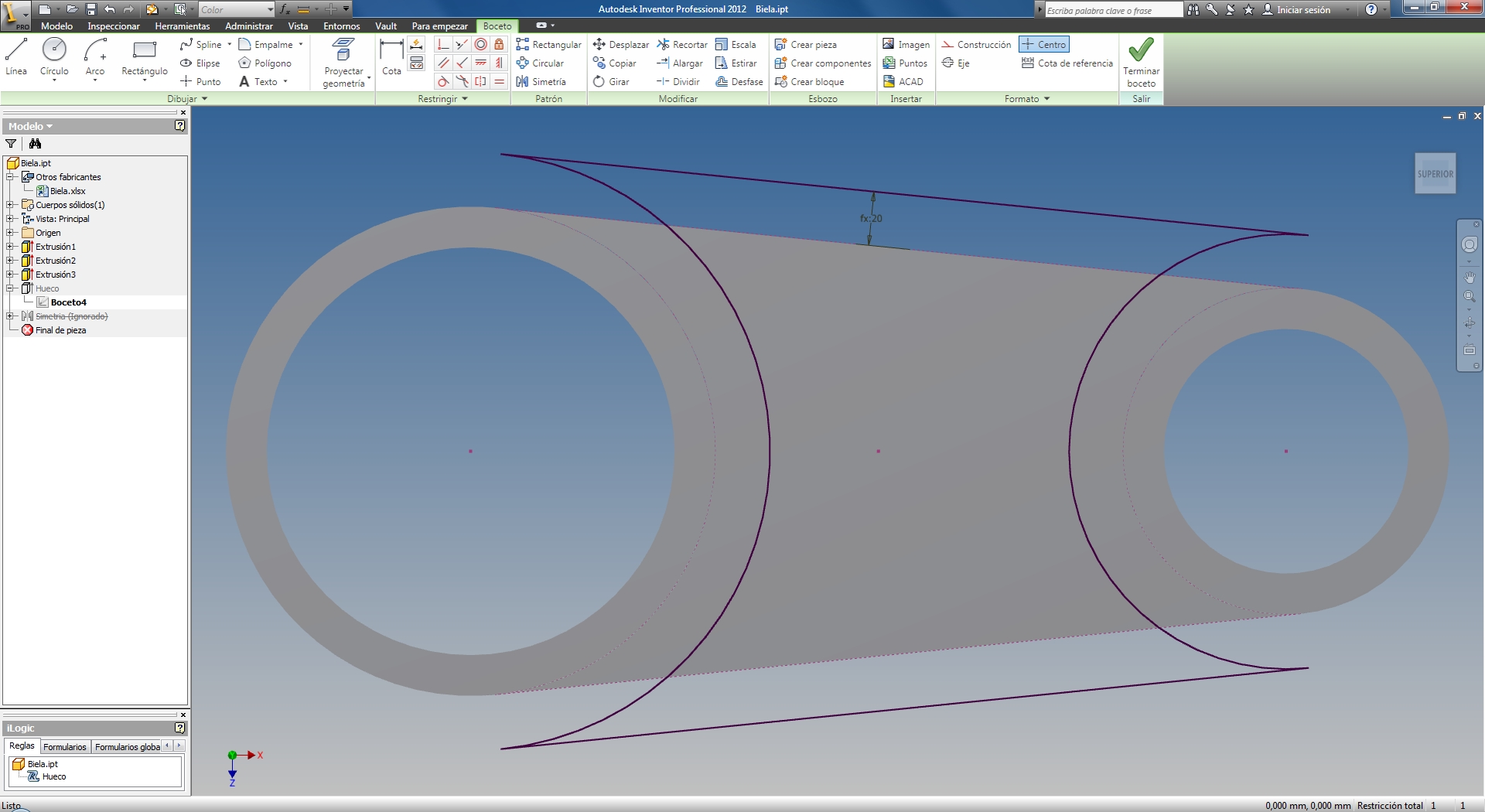Use the Simetría mirror tool
Image resolution: width=1485 pixels, height=812 pixels.
coord(541,82)
